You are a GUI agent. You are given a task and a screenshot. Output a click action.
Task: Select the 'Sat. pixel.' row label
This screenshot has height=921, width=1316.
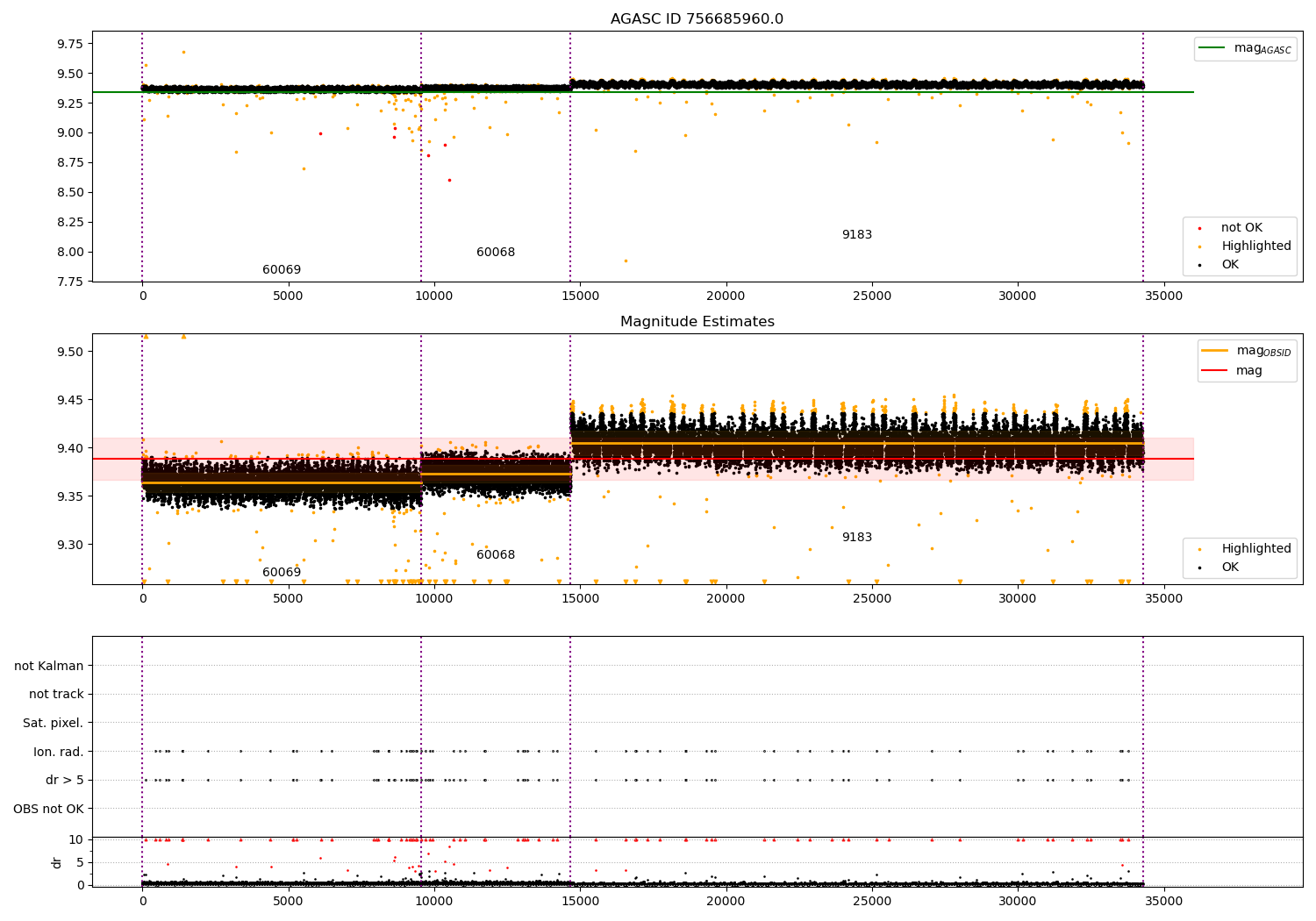[x=54, y=724]
